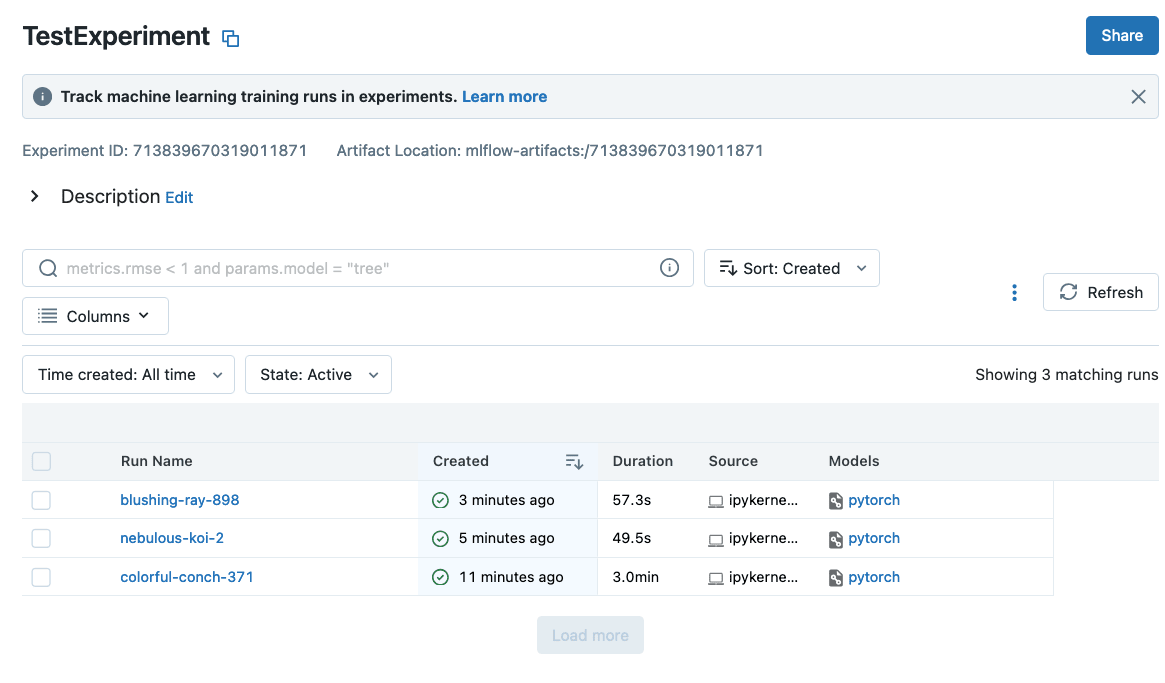Expand the Description section chevron
The height and width of the screenshot is (683, 1165).
click(x=34, y=196)
